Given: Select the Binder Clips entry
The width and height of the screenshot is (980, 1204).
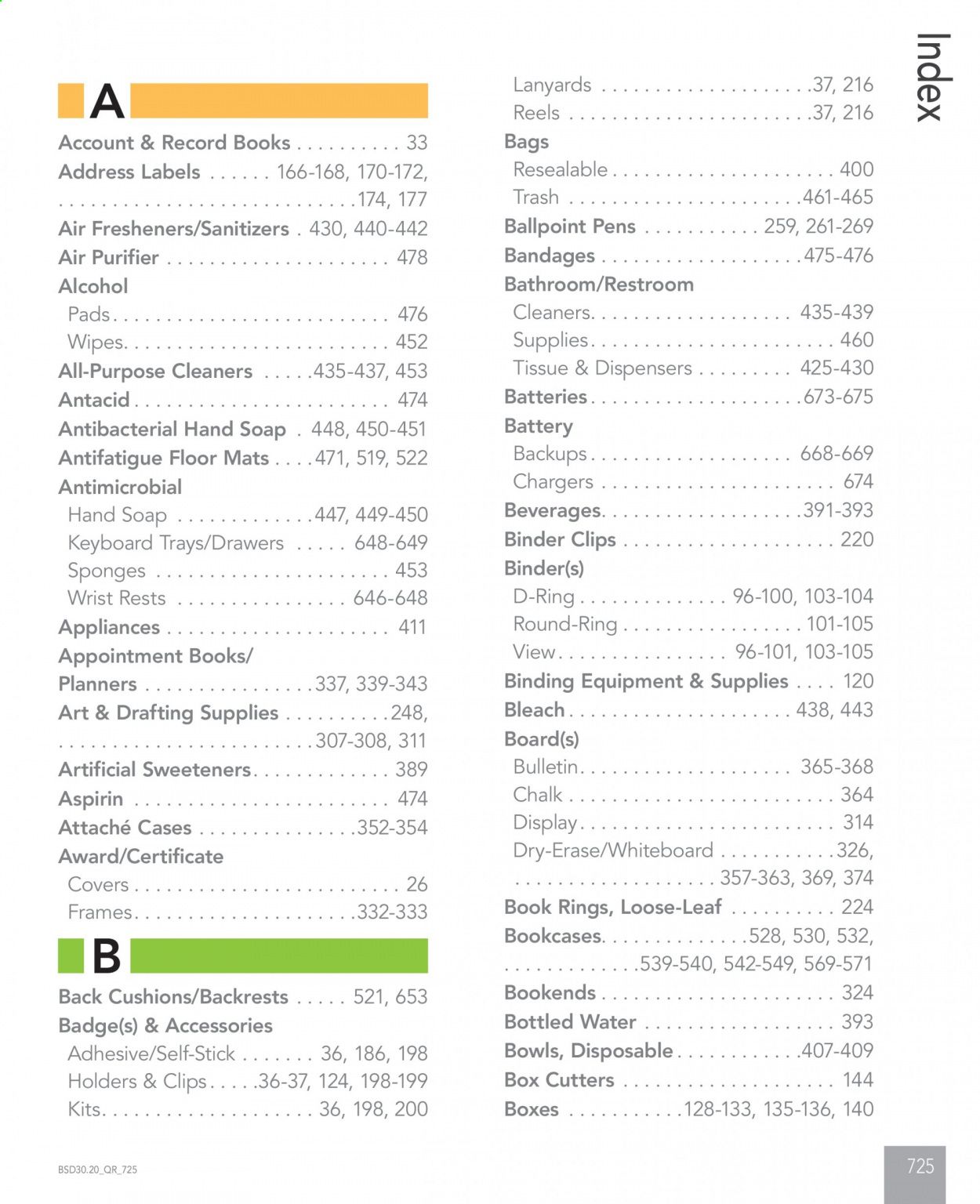Looking at the screenshot, I should (688, 539).
